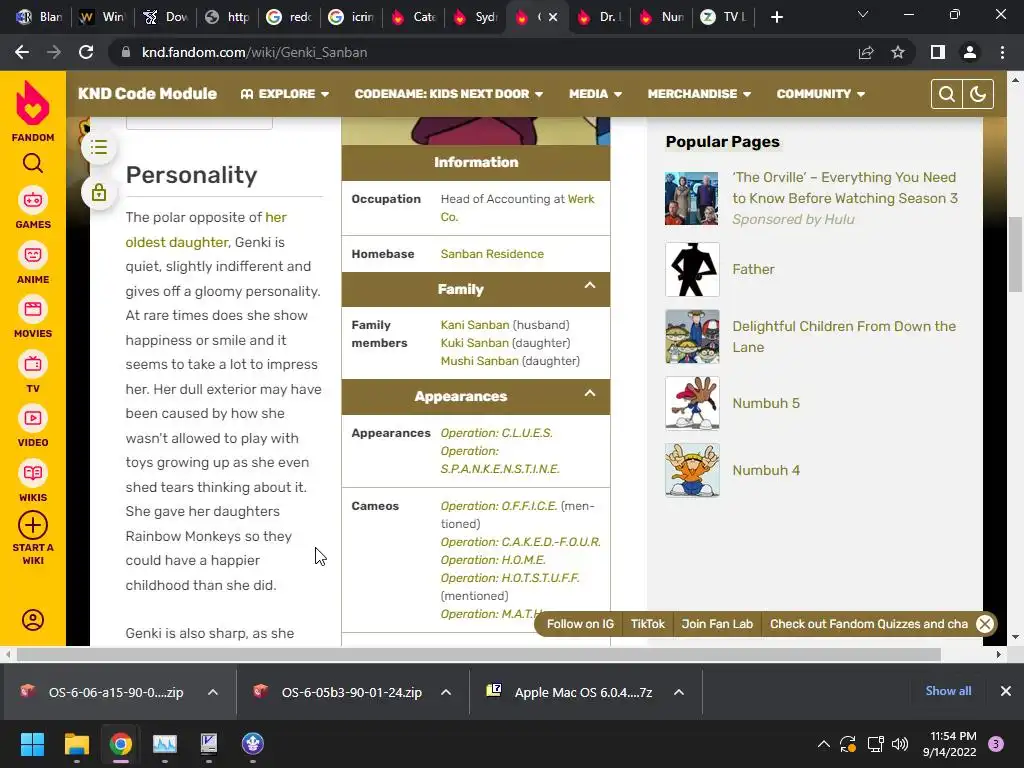
Task: Close the downloads bar
Action: click(x=1006, y=691)
